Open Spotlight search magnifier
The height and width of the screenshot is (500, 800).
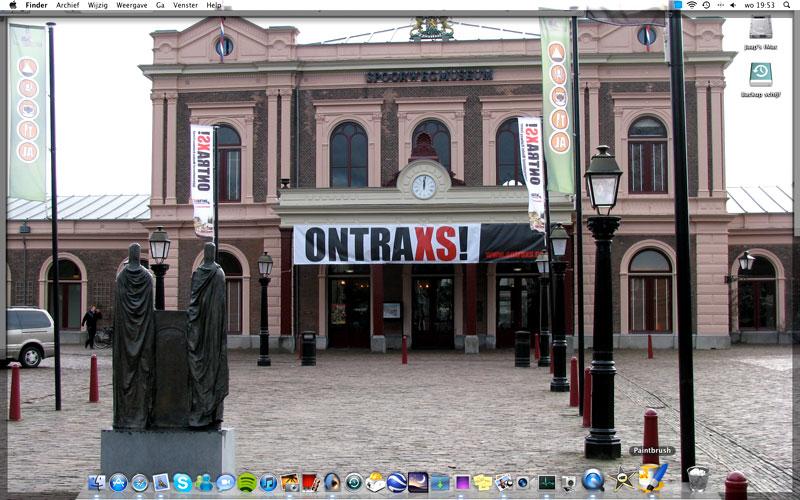786,5
